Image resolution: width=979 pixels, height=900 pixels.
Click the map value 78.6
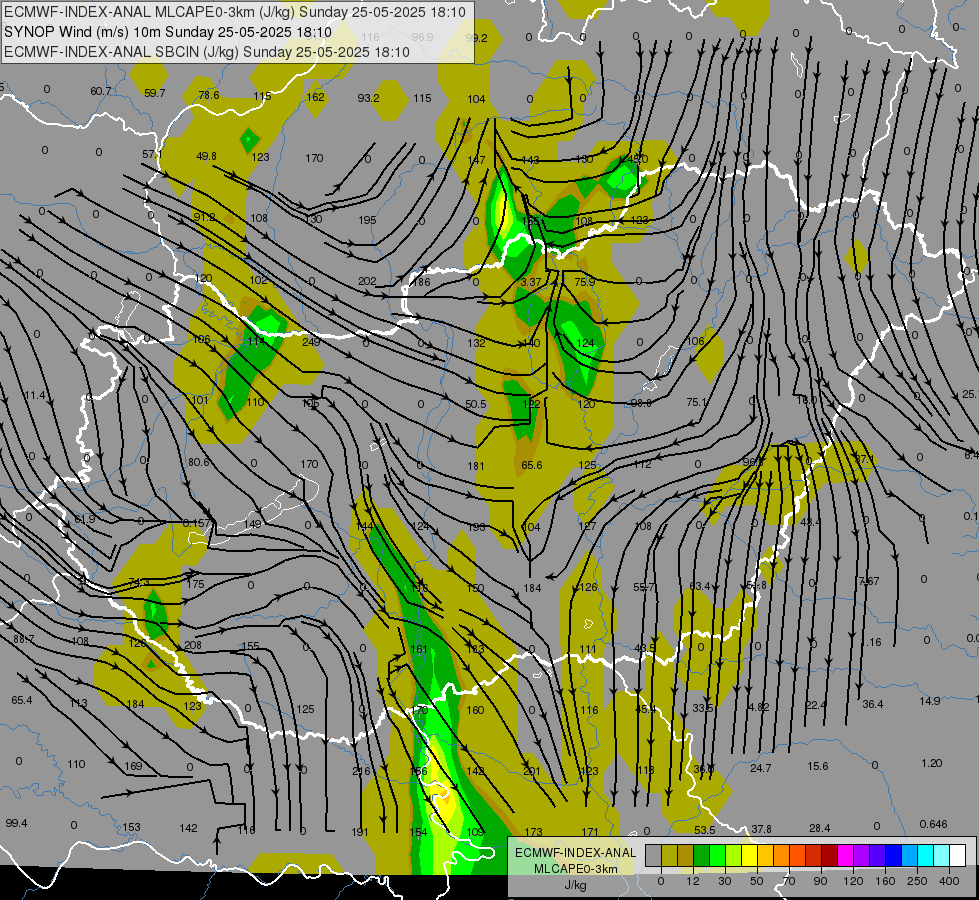[x=209, y=95]
